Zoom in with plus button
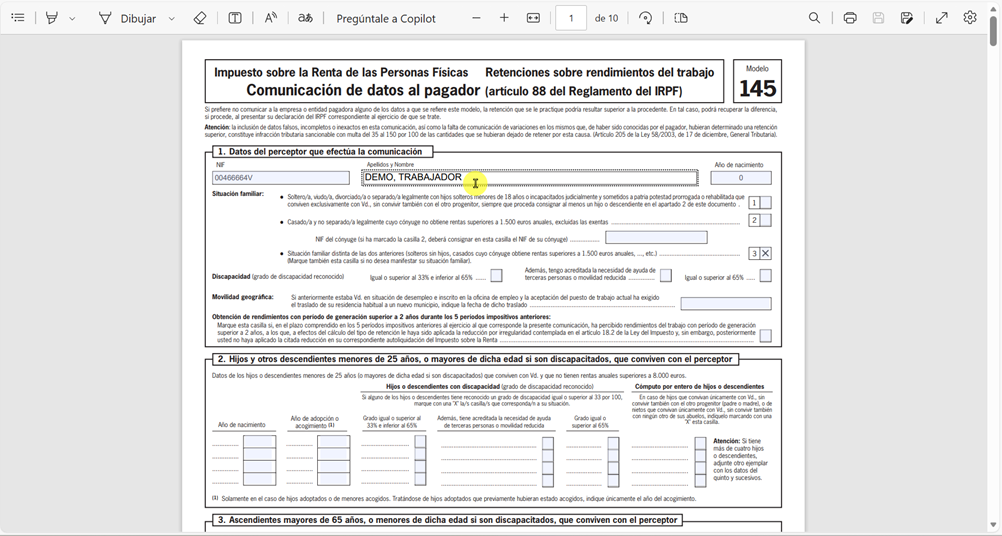 [x=504, y=18]
